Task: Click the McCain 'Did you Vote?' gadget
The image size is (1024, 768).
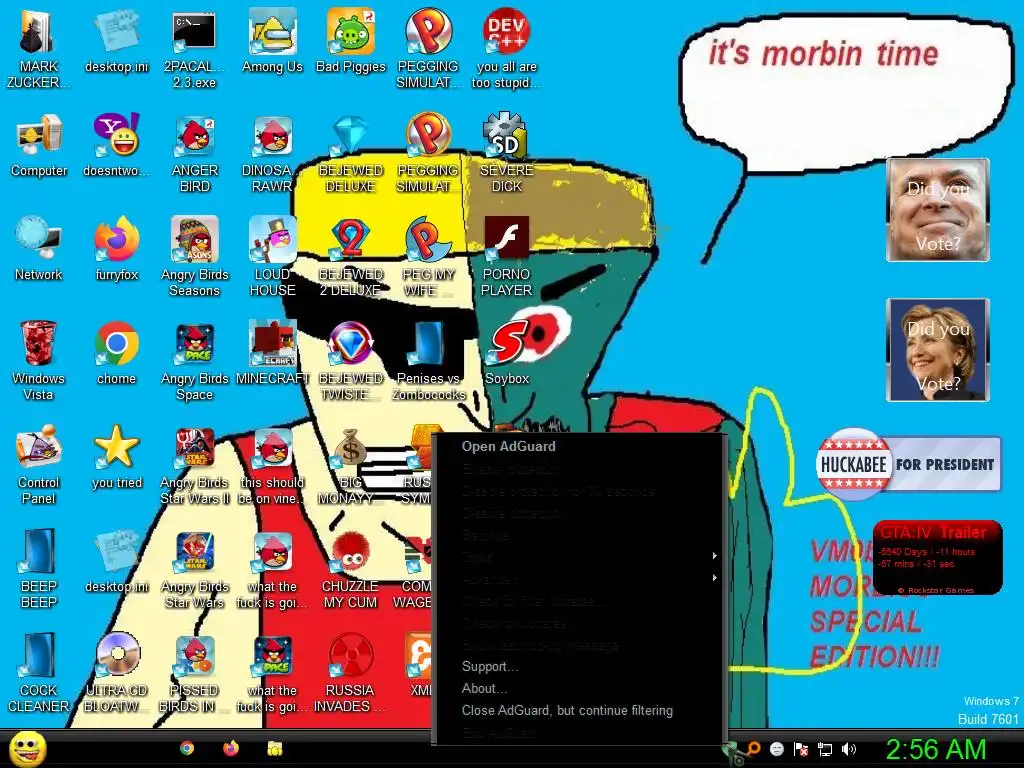Action: (938, 210)
